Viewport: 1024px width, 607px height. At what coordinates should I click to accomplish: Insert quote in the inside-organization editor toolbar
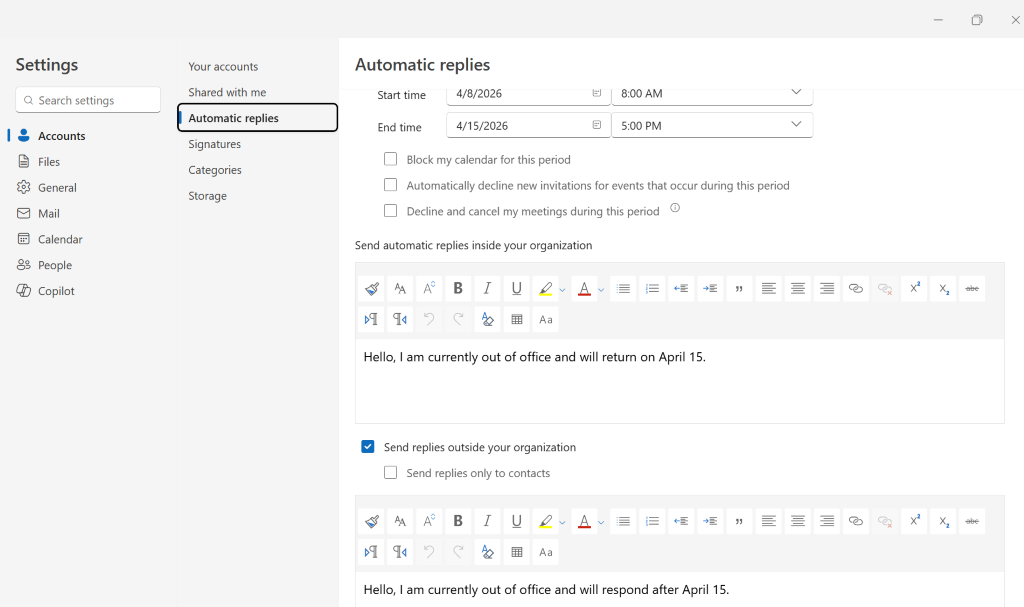739,288
